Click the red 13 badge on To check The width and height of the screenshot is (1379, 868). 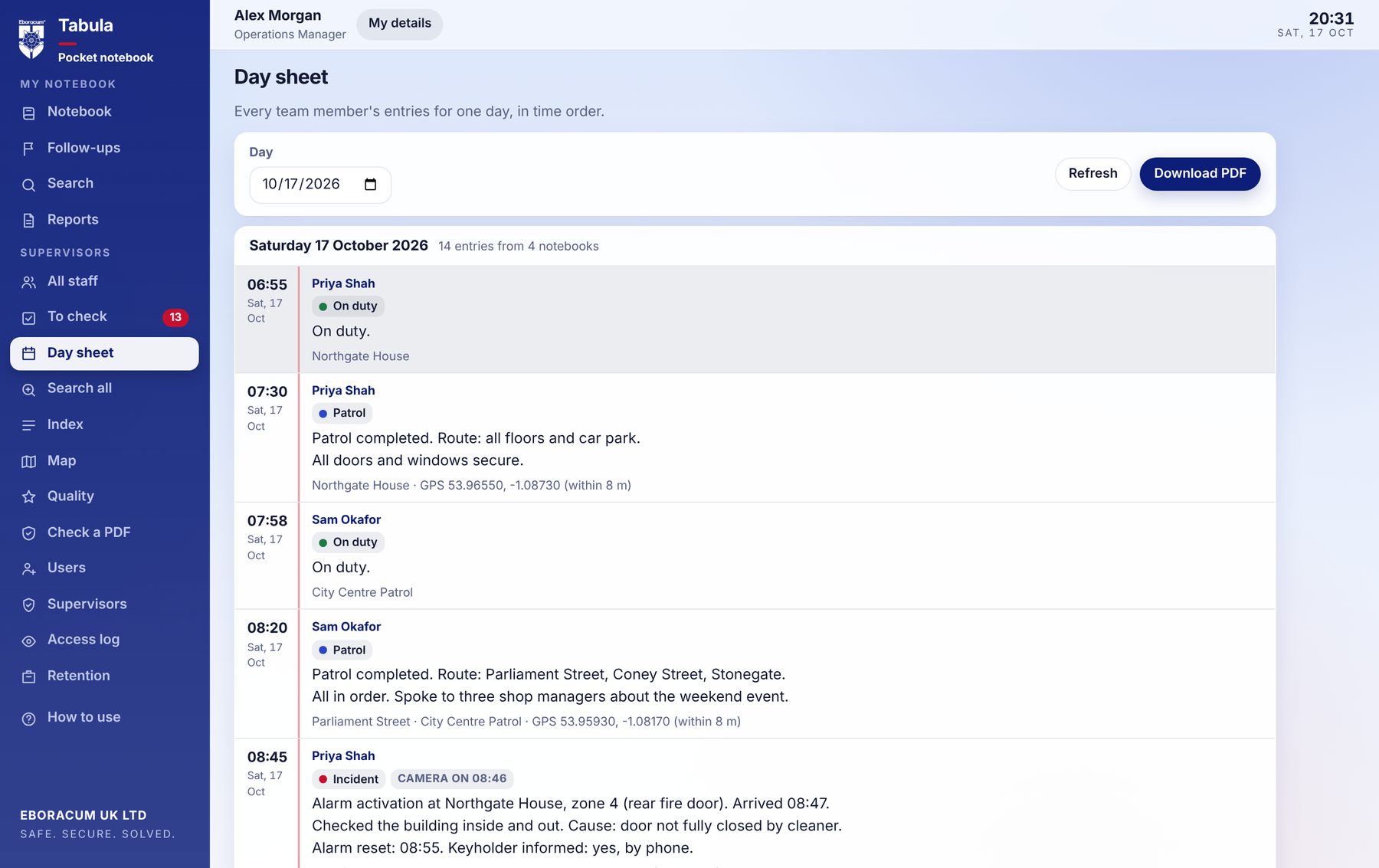(x=175, y=317)
